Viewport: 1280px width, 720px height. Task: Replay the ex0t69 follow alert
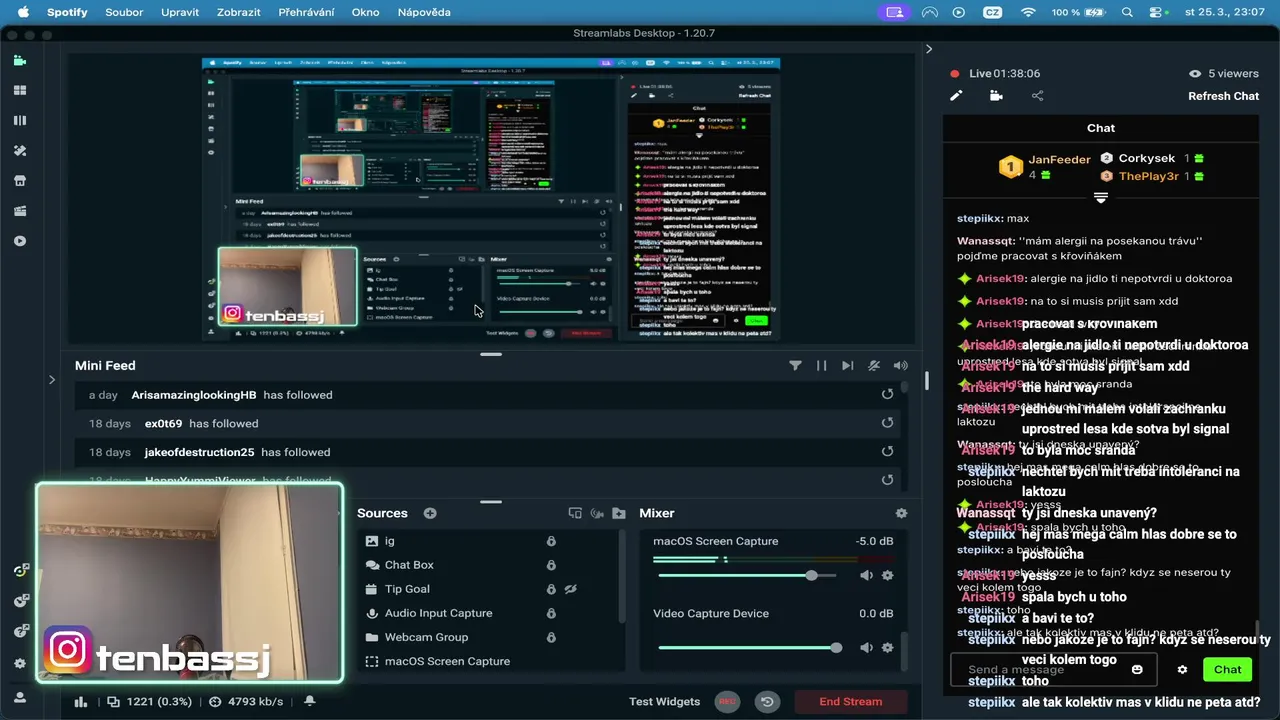point(887,423)
